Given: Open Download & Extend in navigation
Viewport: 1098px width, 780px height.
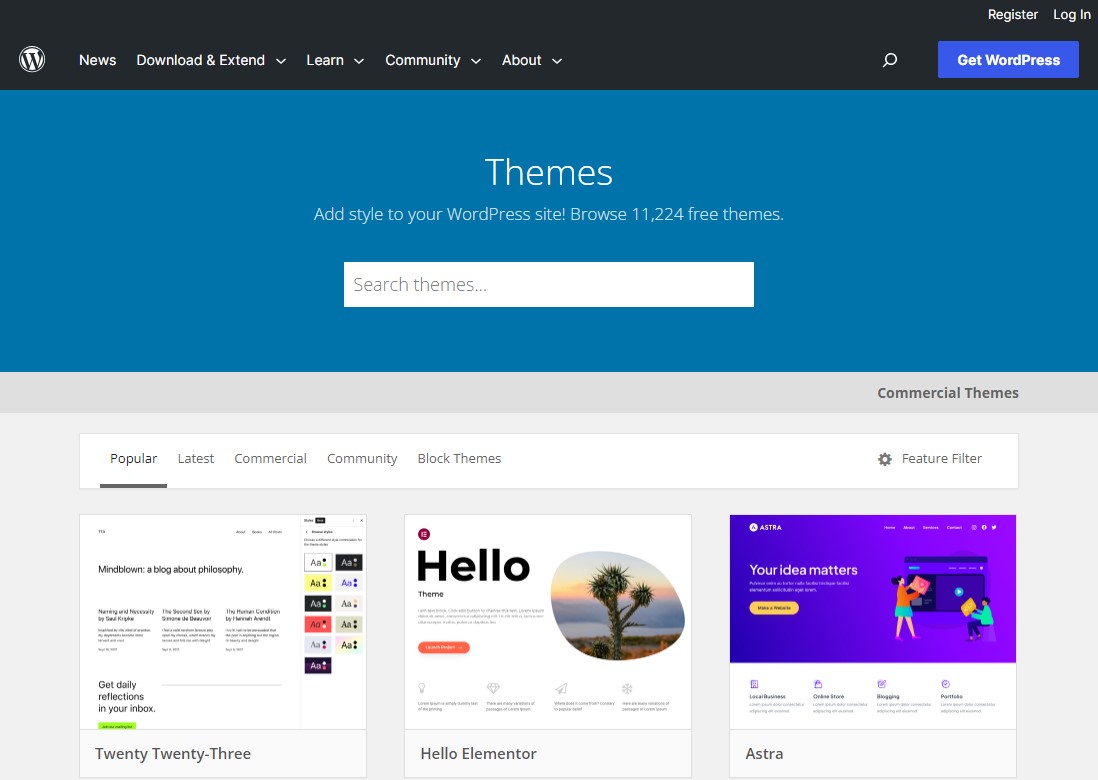Looking at the screenshot, I should click(200, 60).
